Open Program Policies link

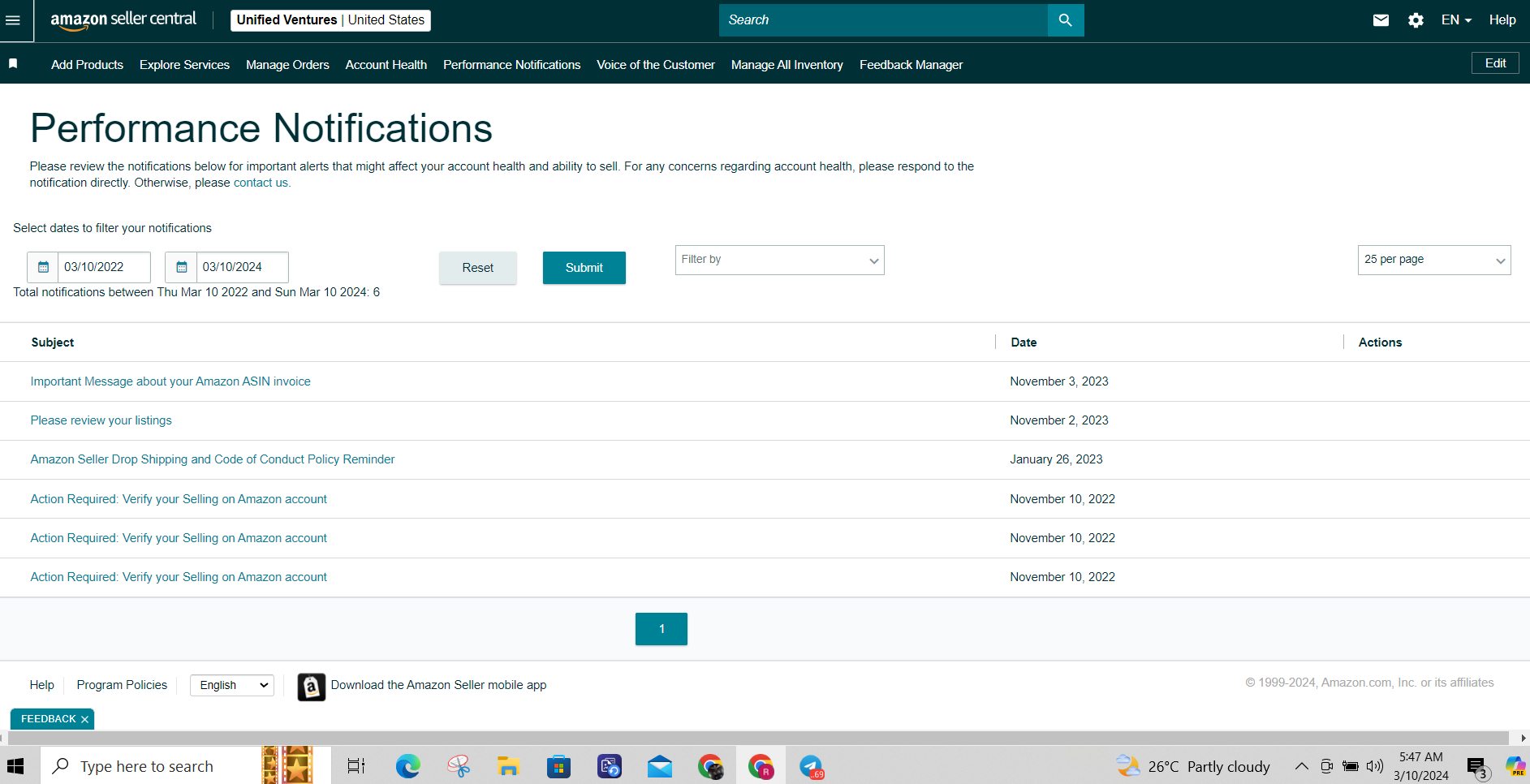(x=122, y=685)
